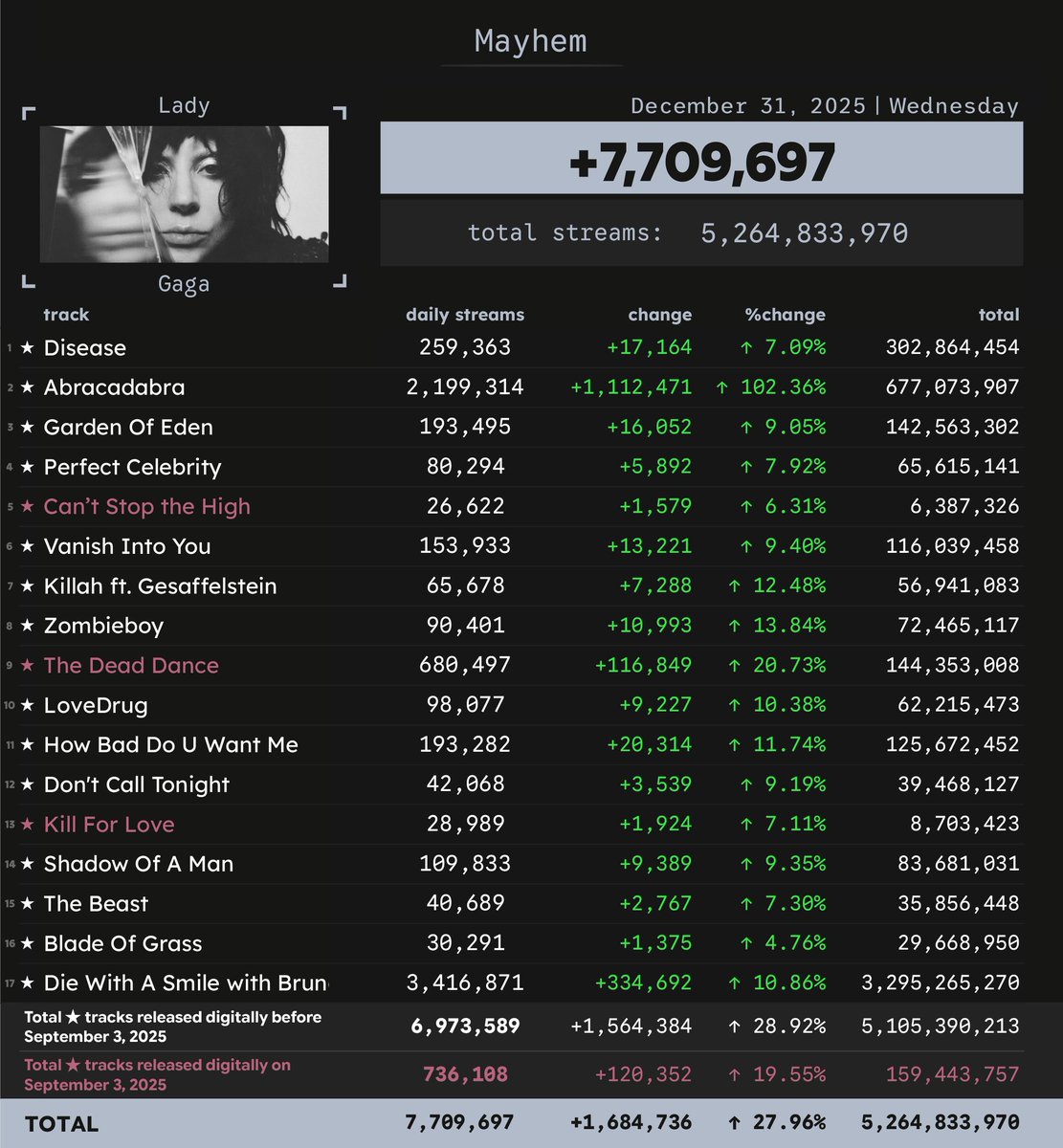Click the star next to Zombieboy
This screenshot has height=1148, width=1063.
click(27, 626)
